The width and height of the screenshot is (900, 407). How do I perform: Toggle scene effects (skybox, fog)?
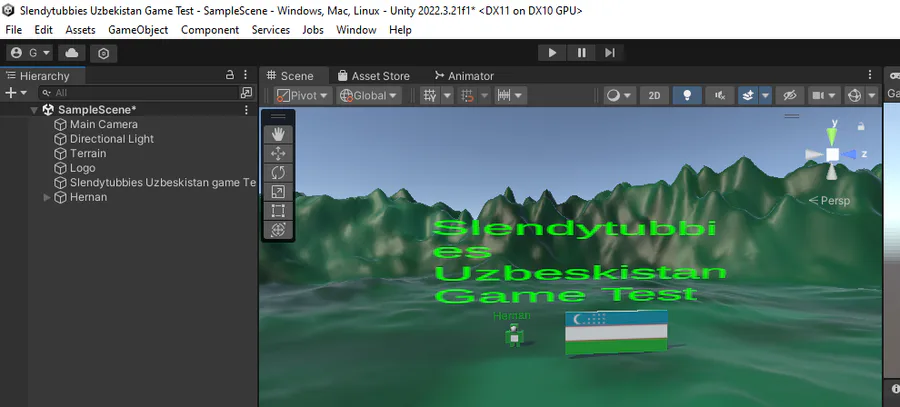point(748,95)
